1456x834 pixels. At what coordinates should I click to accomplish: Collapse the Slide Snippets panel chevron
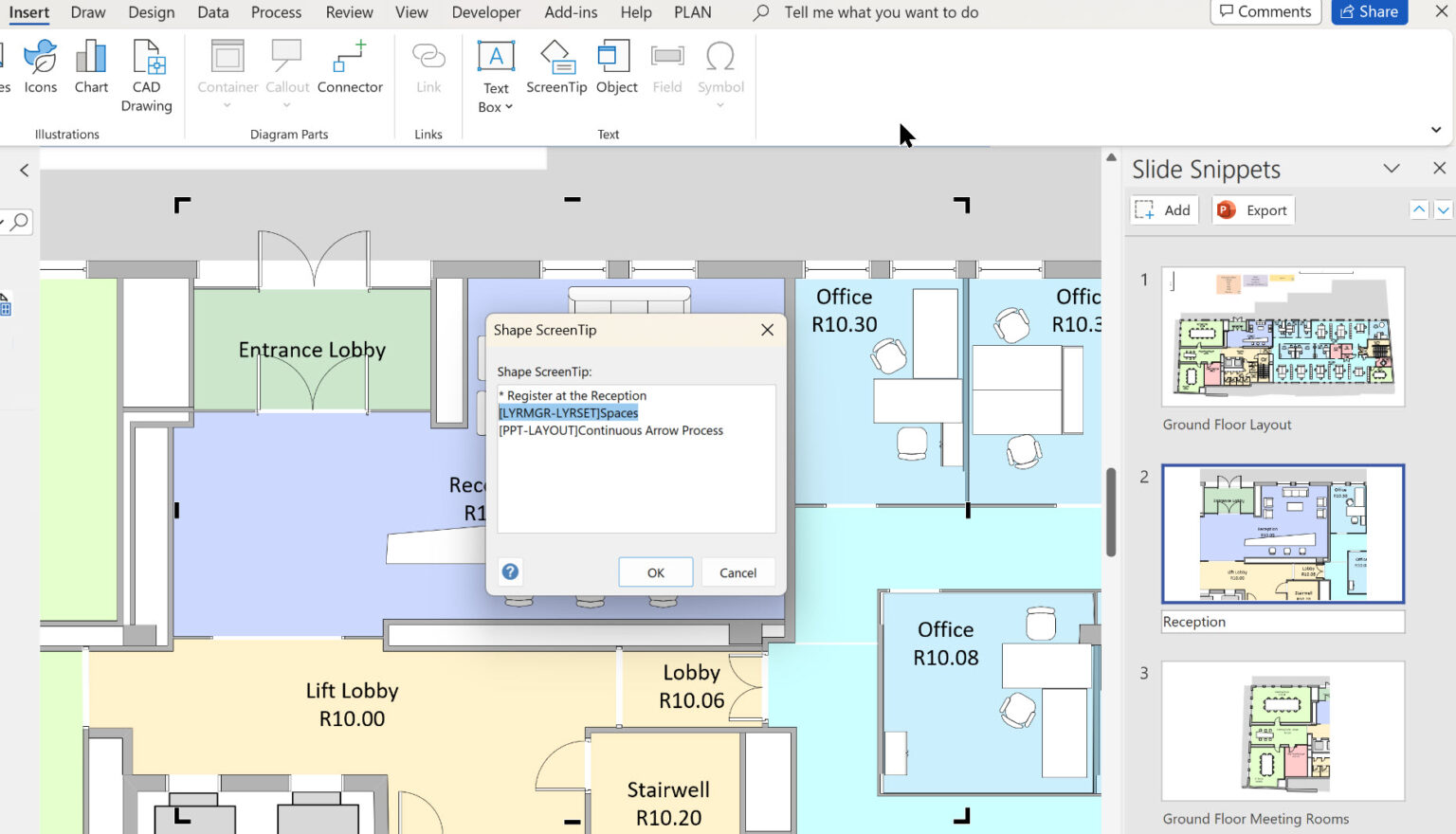tap(1390, 168)
